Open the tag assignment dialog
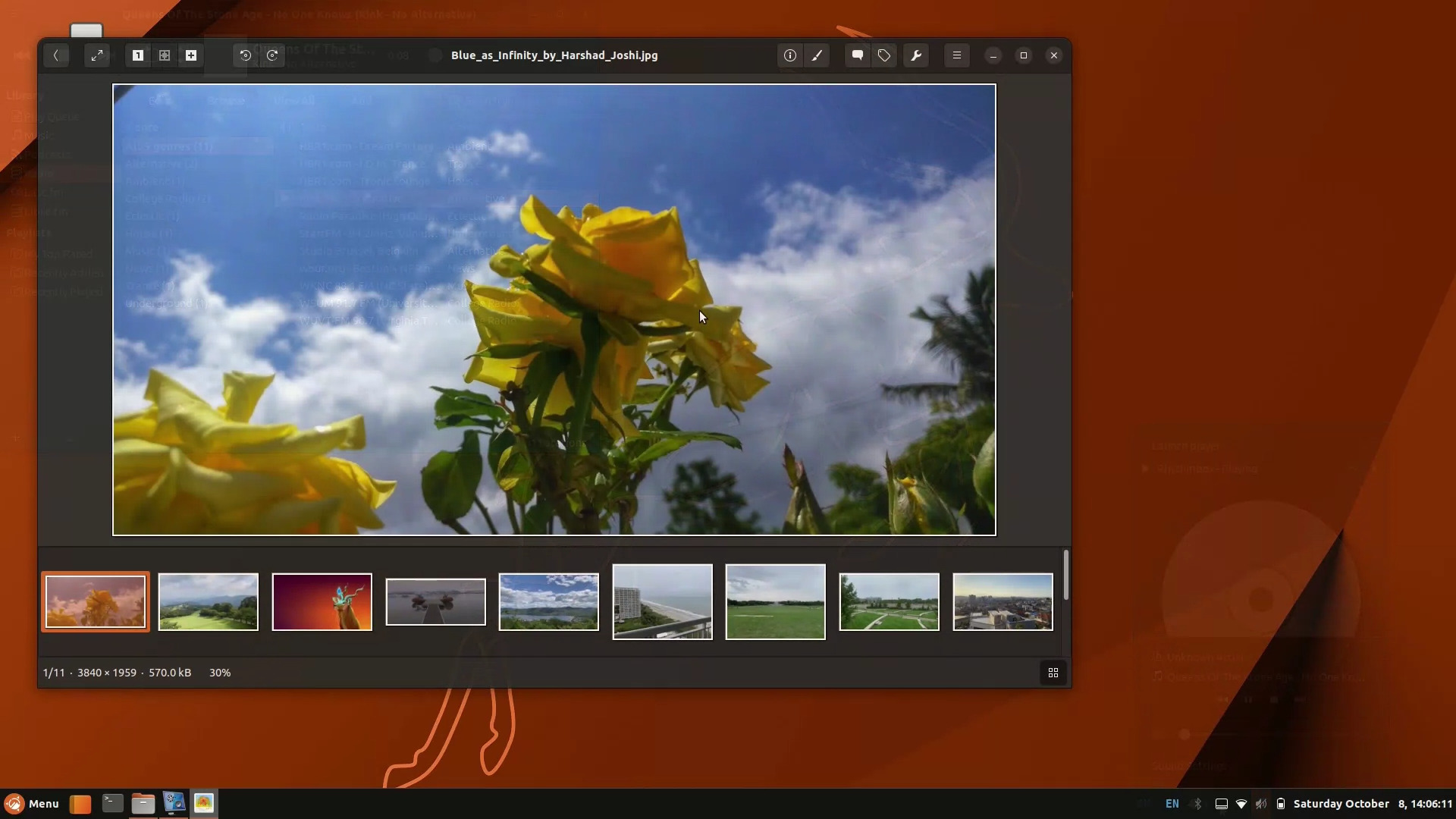Image resolution: width=1456 pixels, height=819 pixels. [885, 55]
